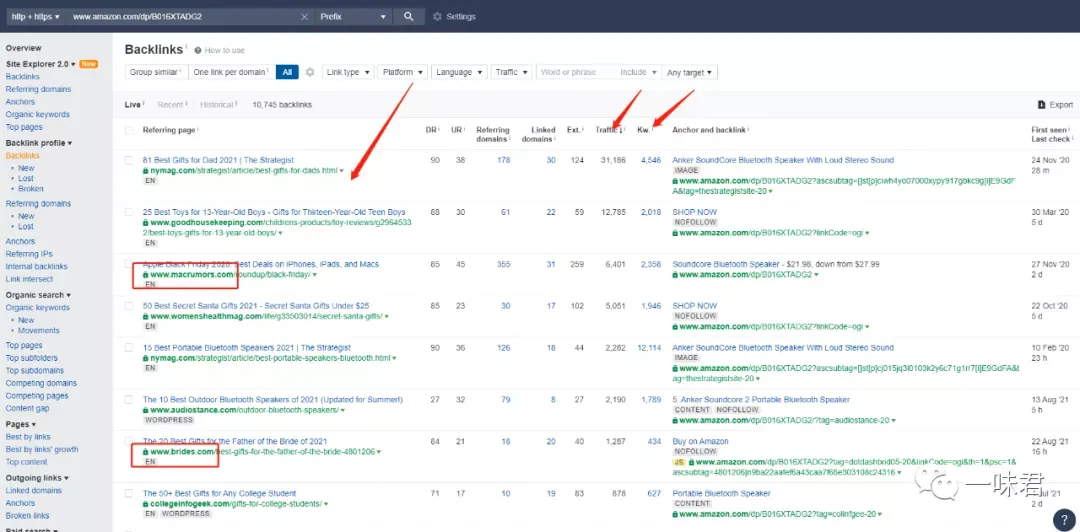Open Competing domains in the sidebar
This screenshot has height=532, width=1080.
pos(41,383)
